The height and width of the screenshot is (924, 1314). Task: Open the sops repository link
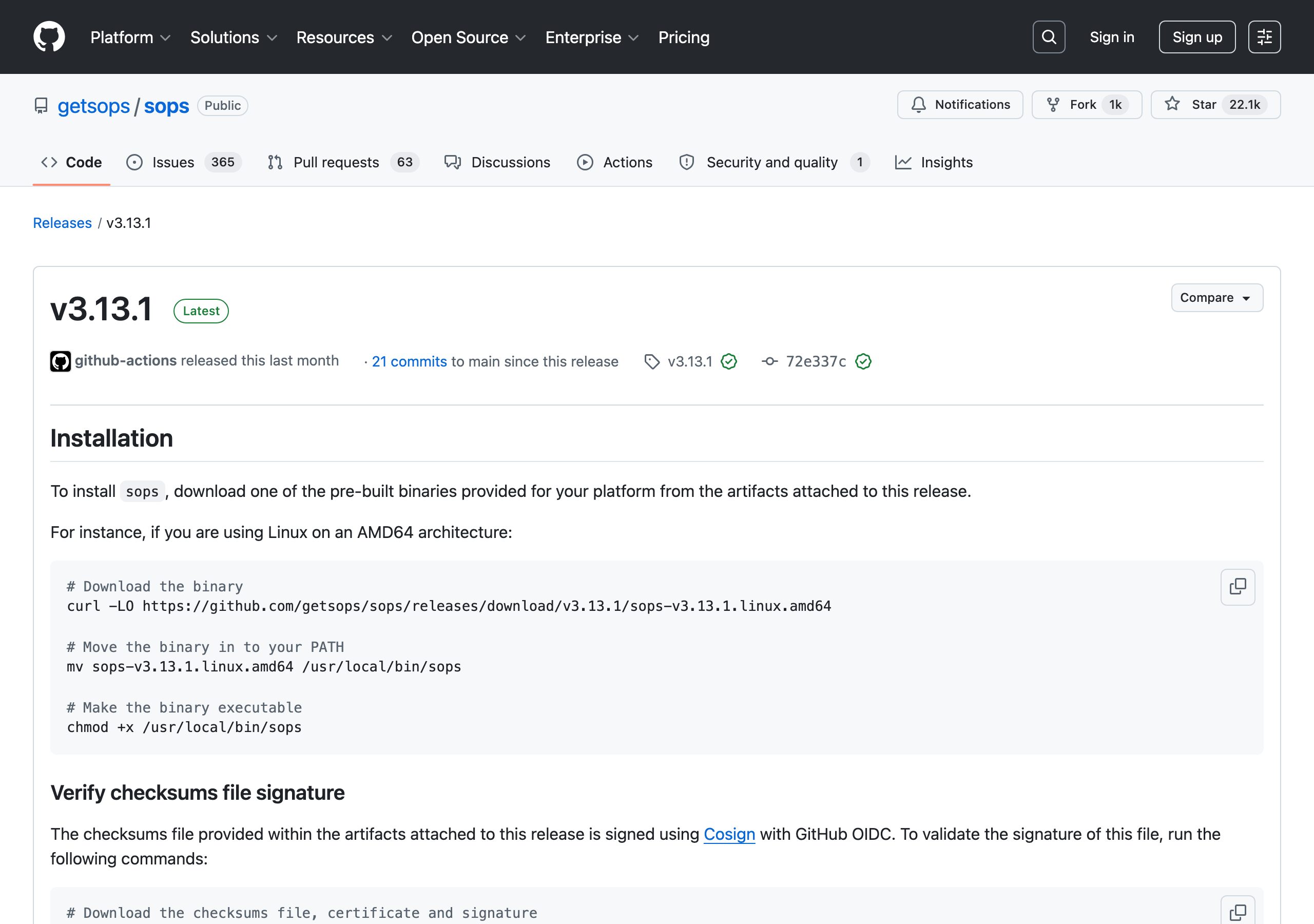click(166, 106)
